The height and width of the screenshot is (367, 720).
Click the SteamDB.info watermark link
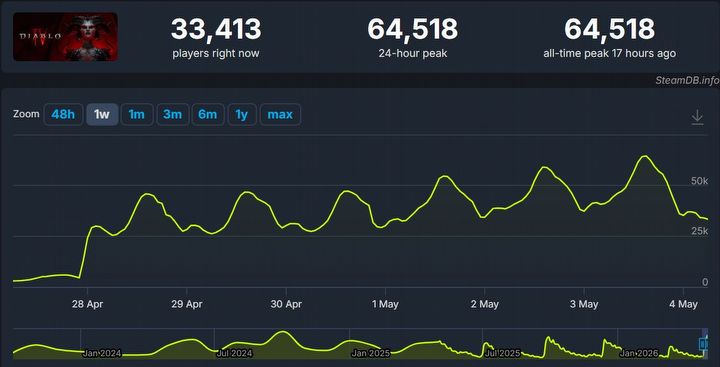(x=687, y=81)
